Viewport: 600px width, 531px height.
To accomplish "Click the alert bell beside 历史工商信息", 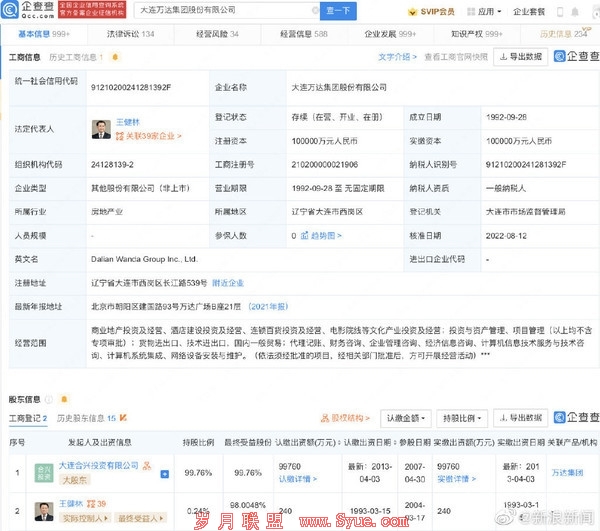I will (115, 57).
